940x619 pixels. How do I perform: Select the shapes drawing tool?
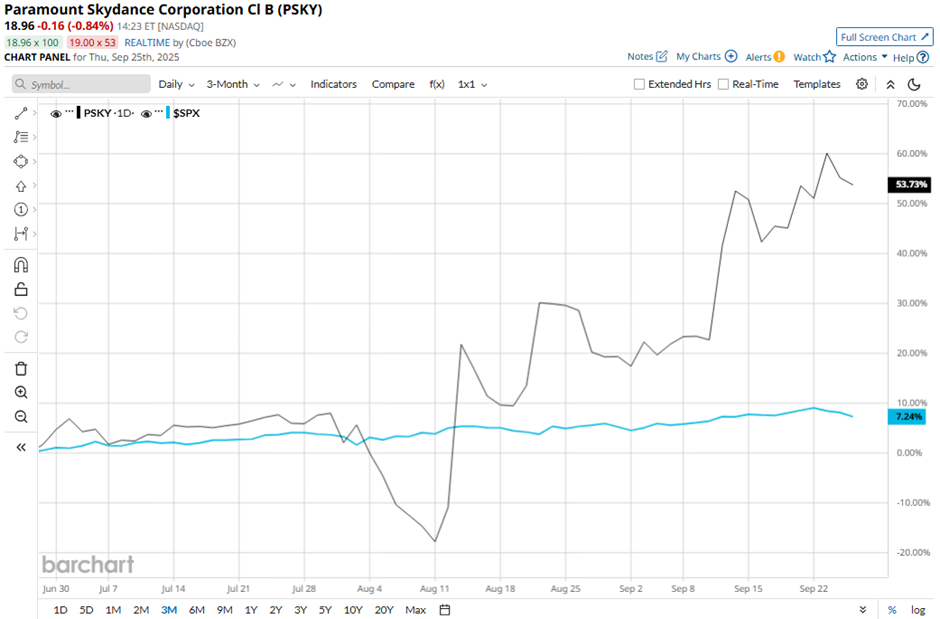pos(21,161)
